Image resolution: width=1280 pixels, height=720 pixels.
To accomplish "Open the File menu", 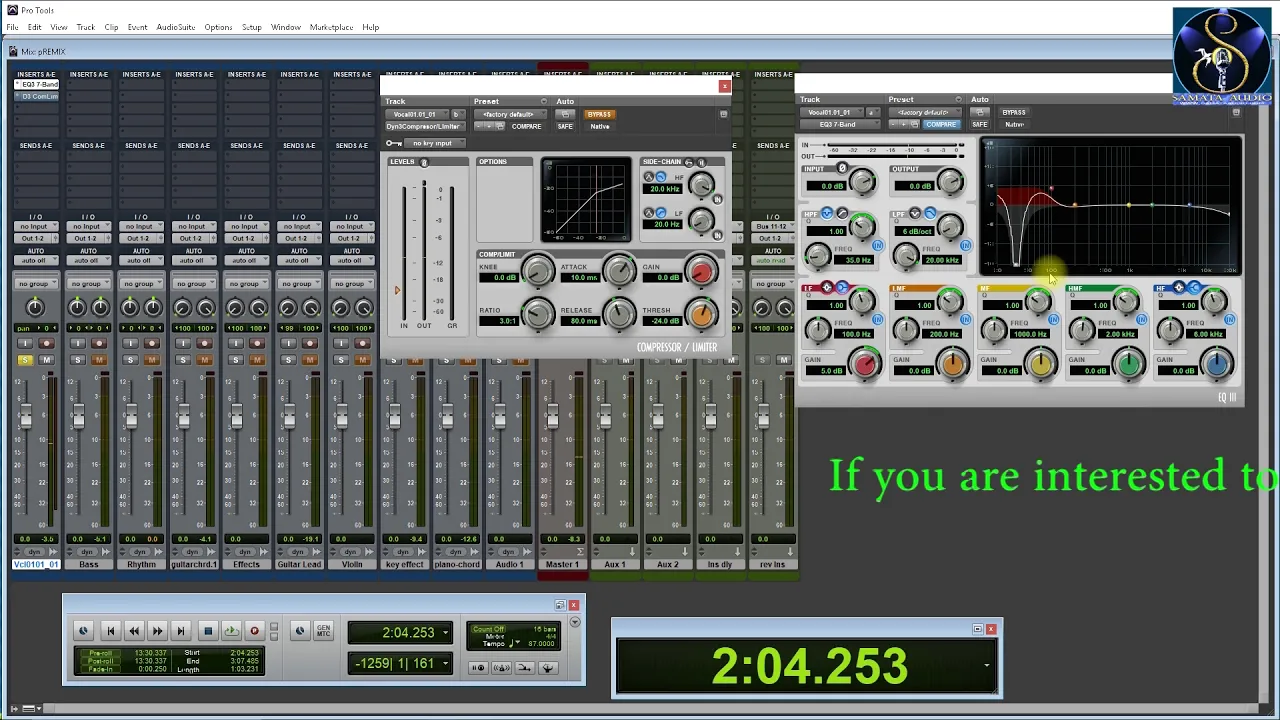I will [x=12, y=27].
